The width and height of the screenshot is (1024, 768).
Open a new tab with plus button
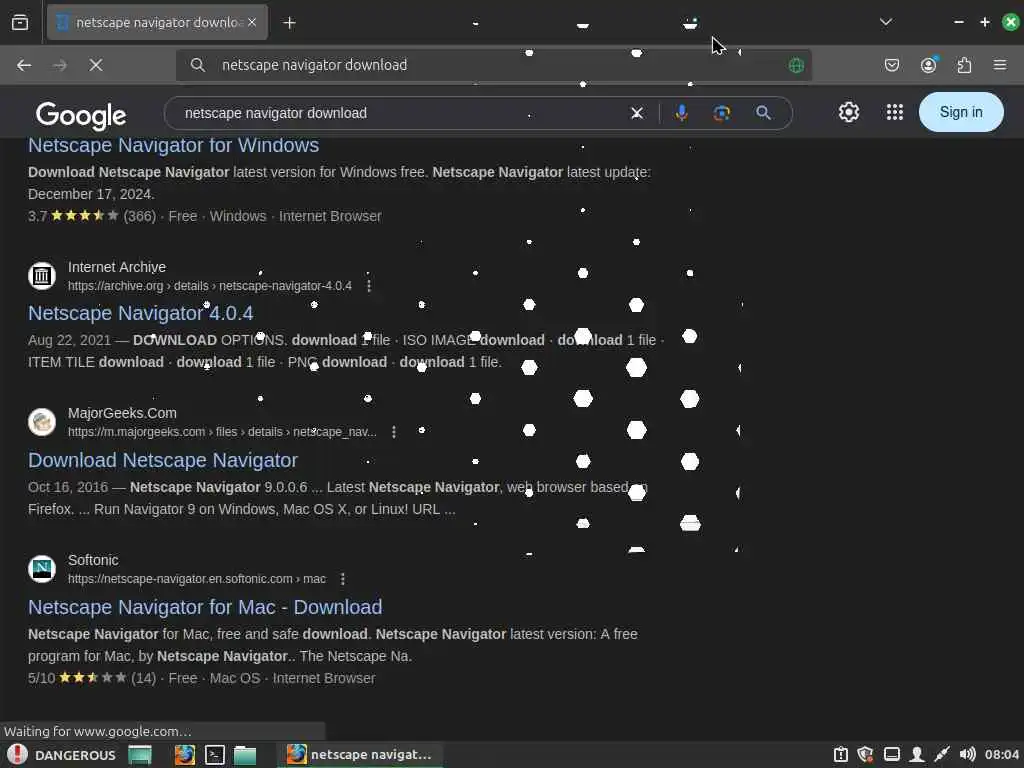(x=289, y=23)
